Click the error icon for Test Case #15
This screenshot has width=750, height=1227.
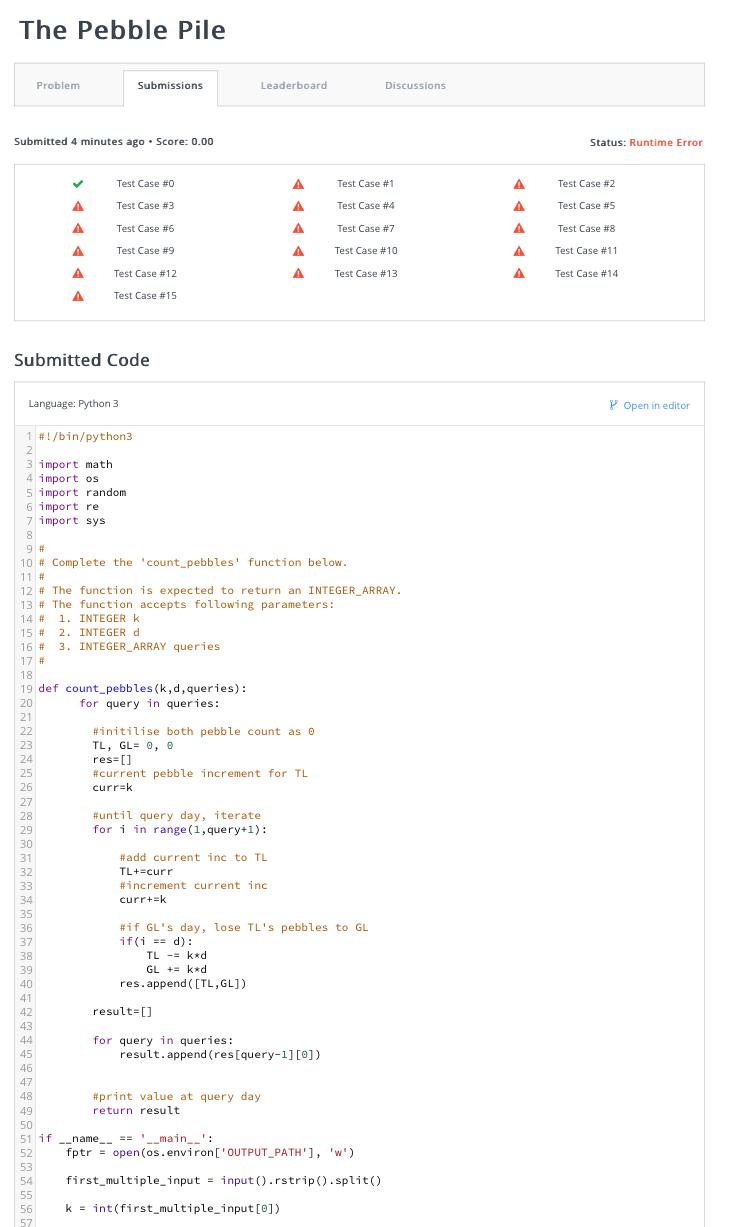tap(78, 296)
